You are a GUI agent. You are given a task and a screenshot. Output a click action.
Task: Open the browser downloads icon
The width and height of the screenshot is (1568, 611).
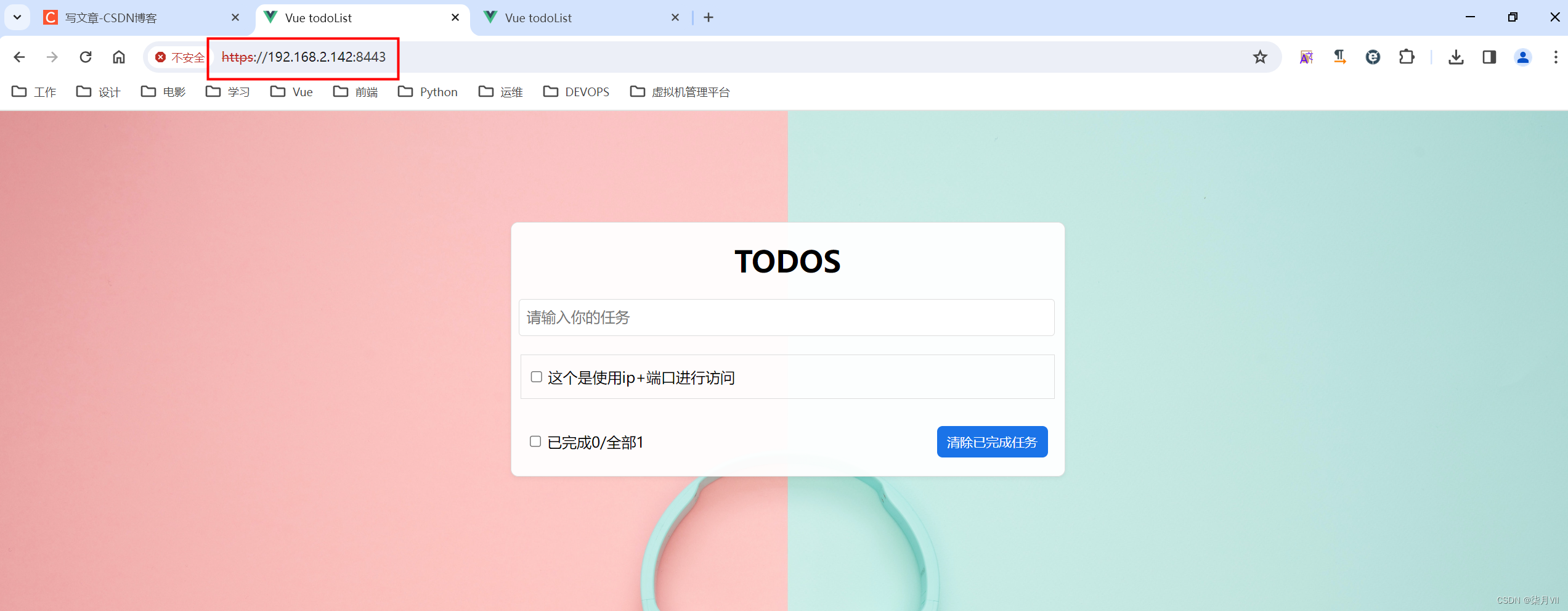pyautogui.click(x=1456, y=57)
